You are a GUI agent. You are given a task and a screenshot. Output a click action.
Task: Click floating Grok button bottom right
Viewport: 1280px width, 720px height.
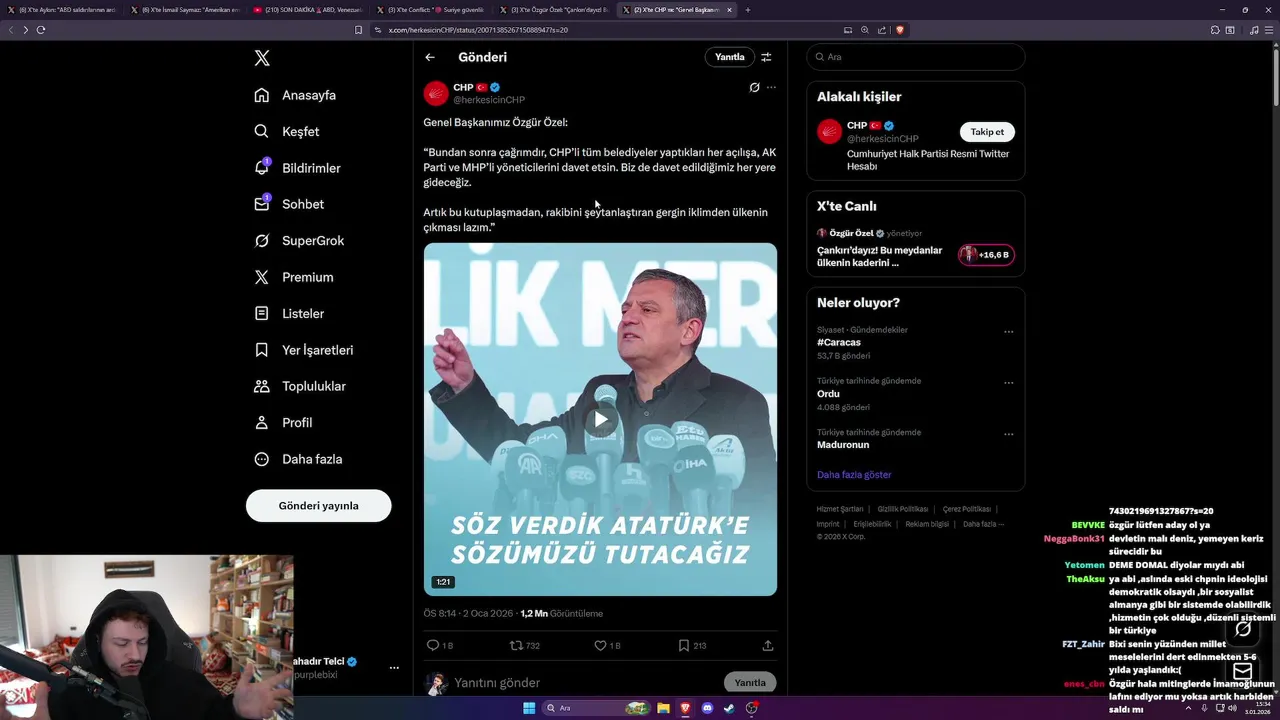pyautogui.click(x=1243, y=629)
